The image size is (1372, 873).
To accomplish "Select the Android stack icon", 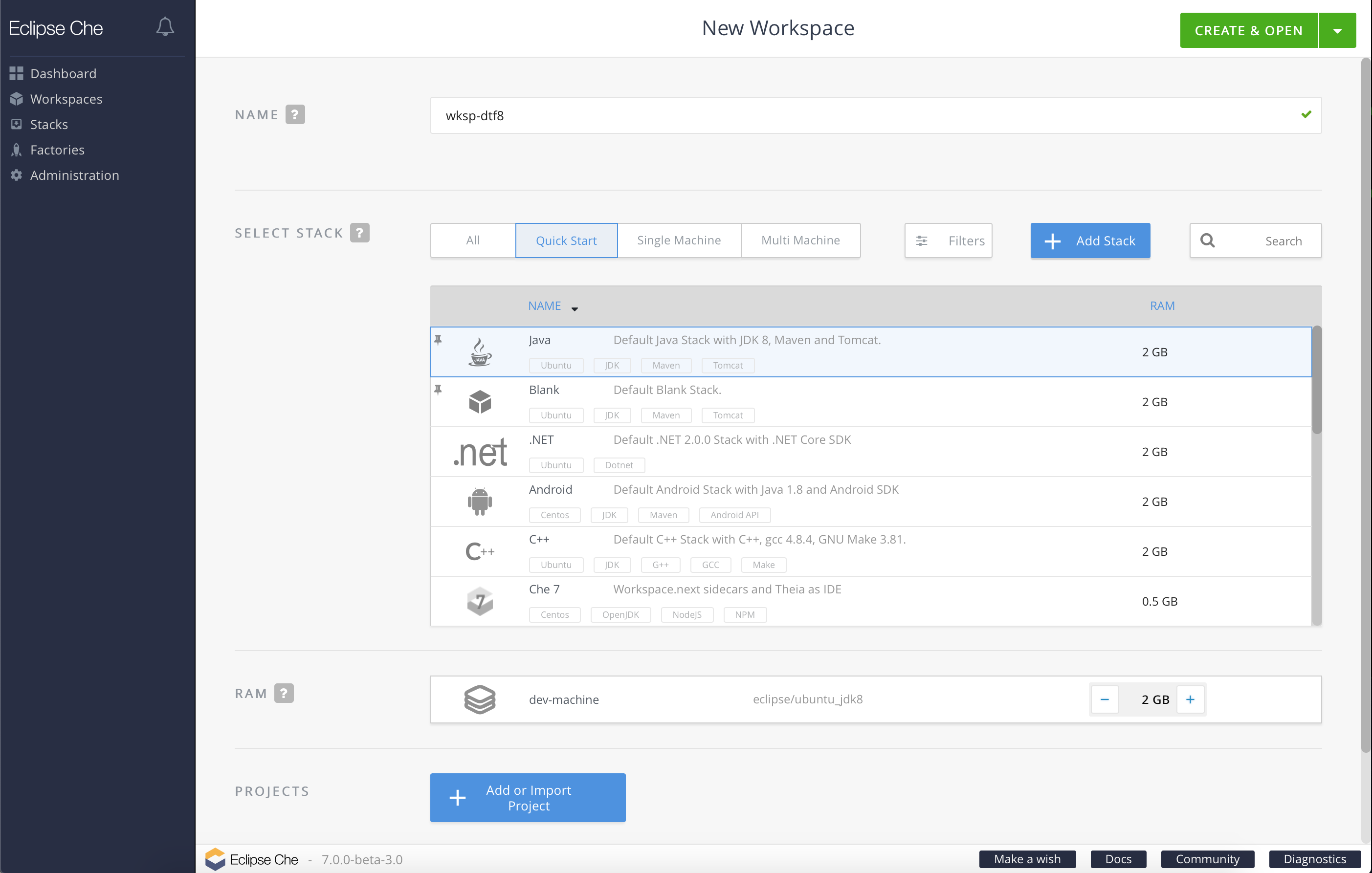I will pyautogui.click(x=480, y=502).
